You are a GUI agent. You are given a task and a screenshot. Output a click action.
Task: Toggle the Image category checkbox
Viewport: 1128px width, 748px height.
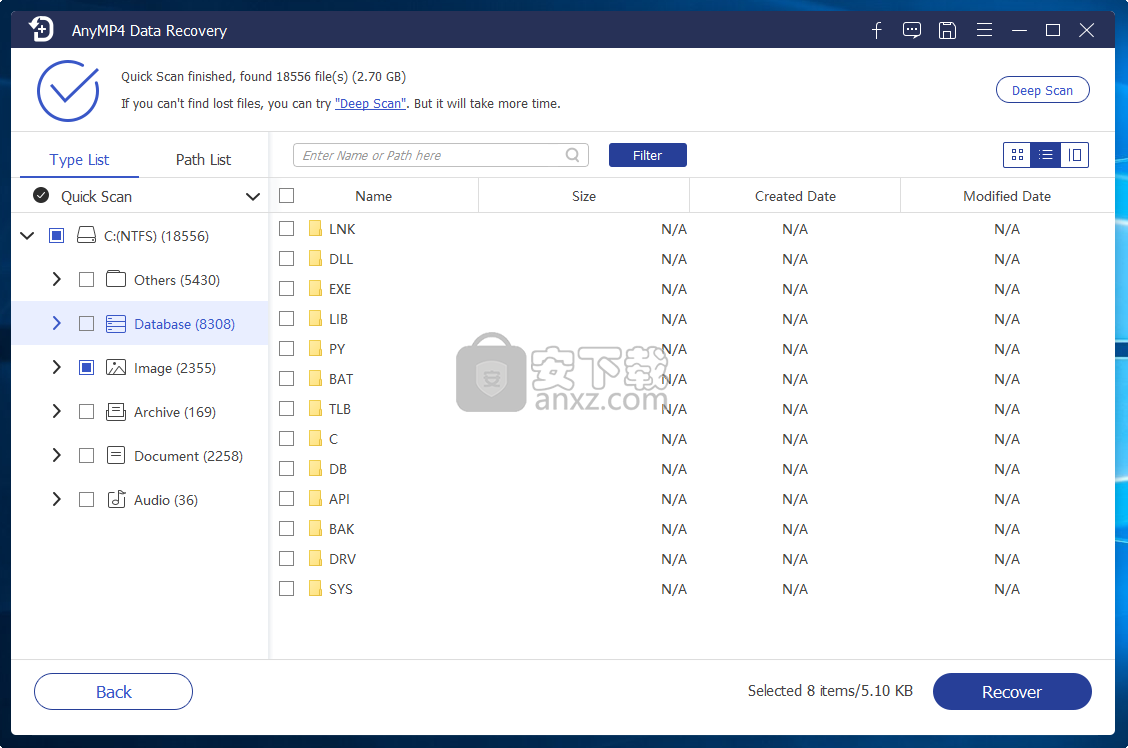click(87, 368)
